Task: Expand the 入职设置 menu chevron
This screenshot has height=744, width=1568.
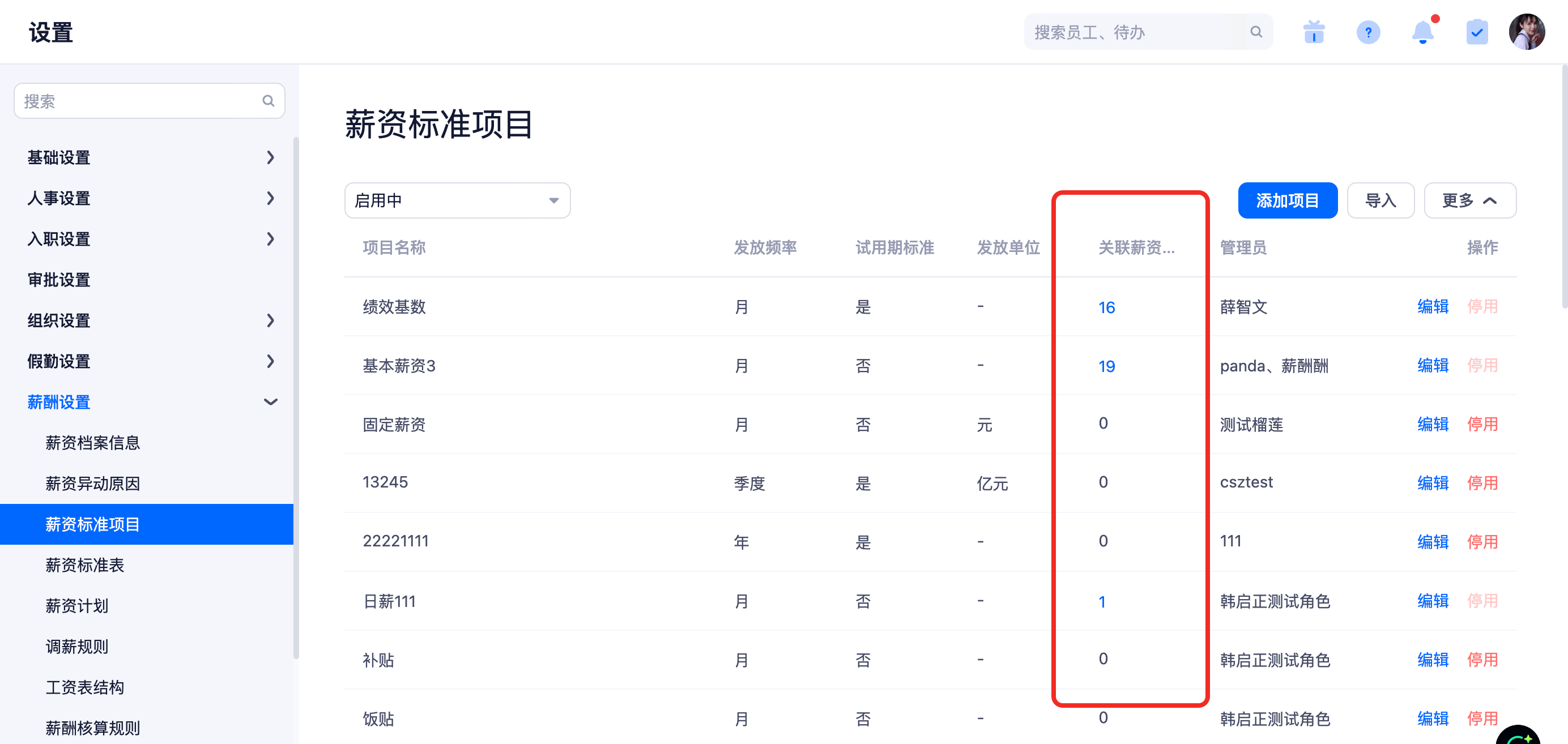Action: (270, 239)
